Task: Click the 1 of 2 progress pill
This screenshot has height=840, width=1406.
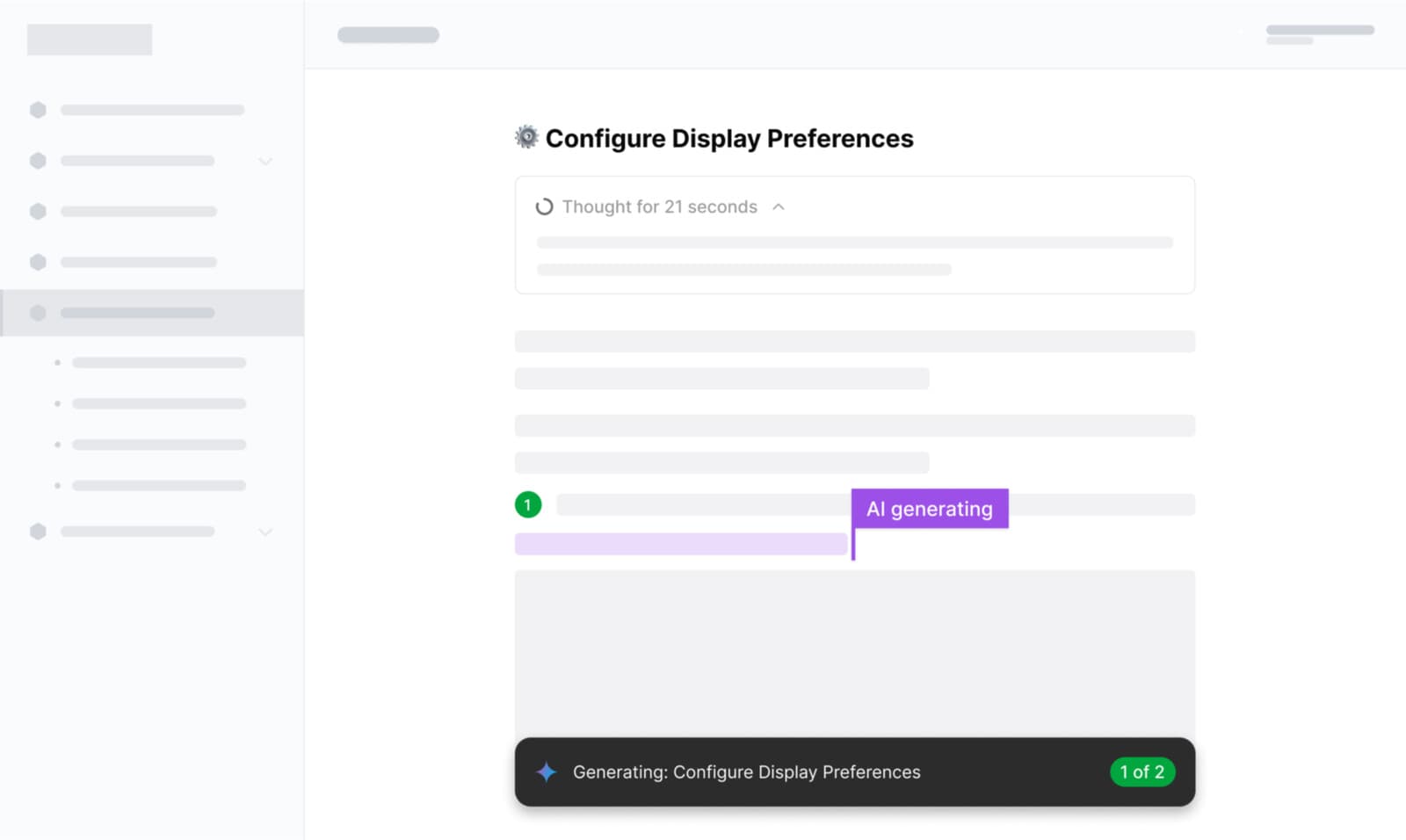Action: point(1142,772)
